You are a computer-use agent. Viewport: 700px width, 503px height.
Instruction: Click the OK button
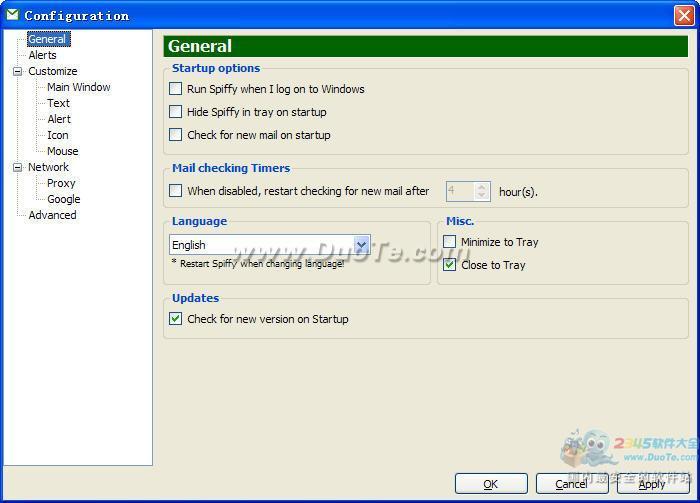[491, 484]
